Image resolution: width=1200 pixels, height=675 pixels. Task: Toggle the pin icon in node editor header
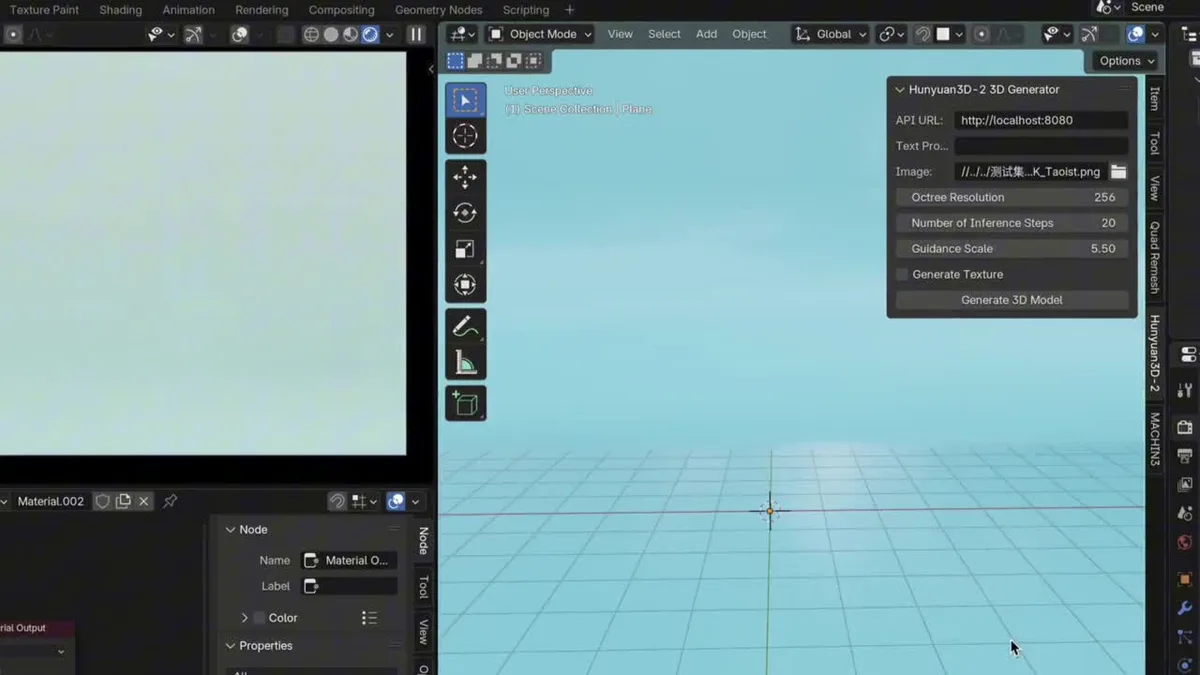[x=170, y=501]
